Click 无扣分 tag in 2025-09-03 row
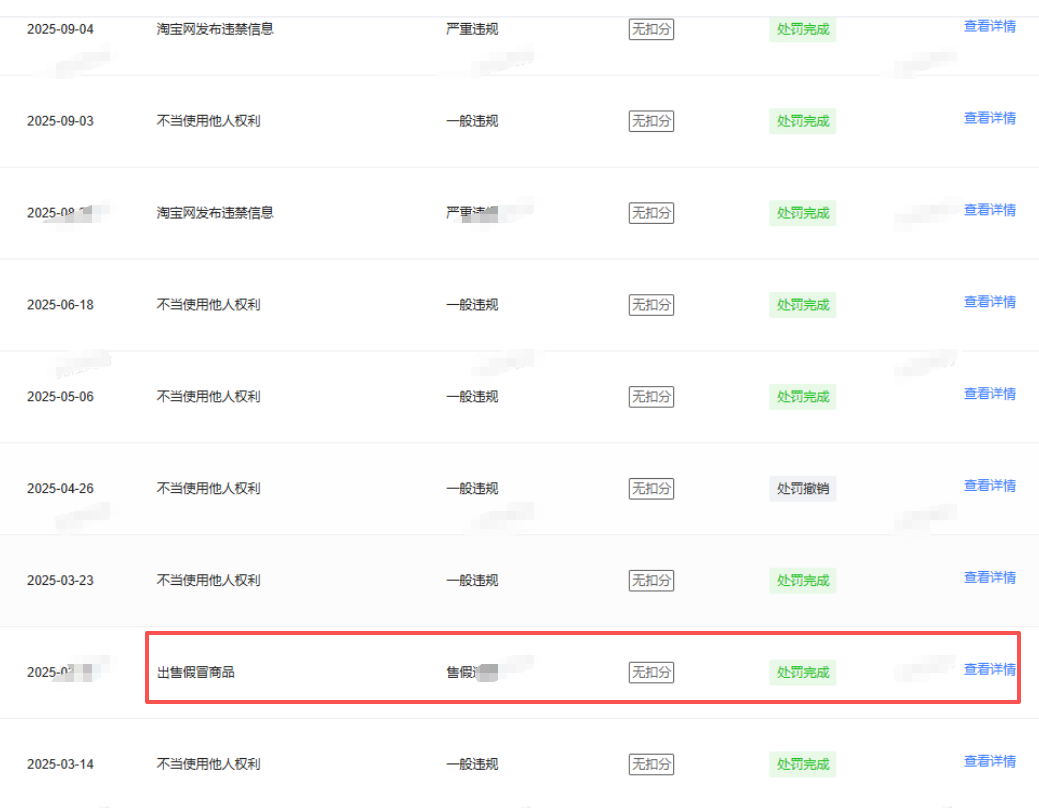 tap(651, 121)
